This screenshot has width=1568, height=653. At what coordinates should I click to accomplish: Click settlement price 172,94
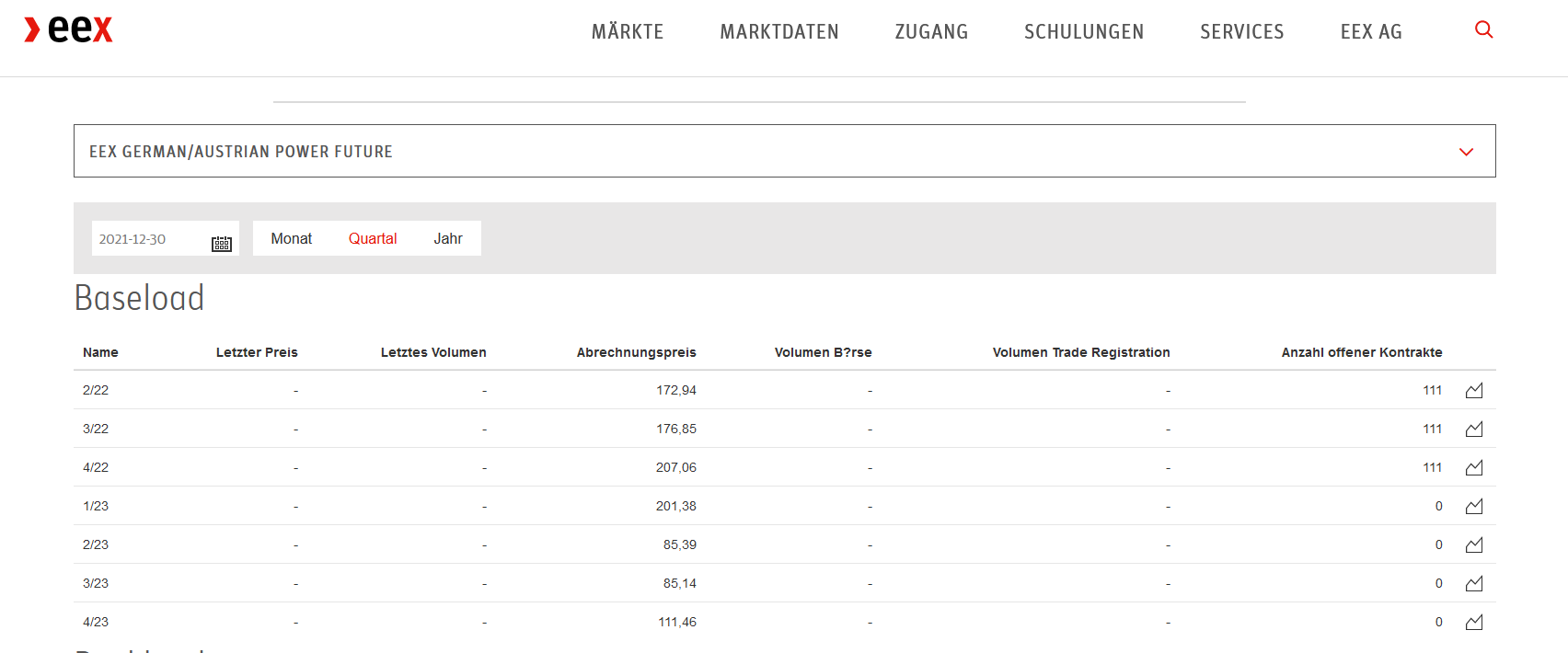[676, 390]
